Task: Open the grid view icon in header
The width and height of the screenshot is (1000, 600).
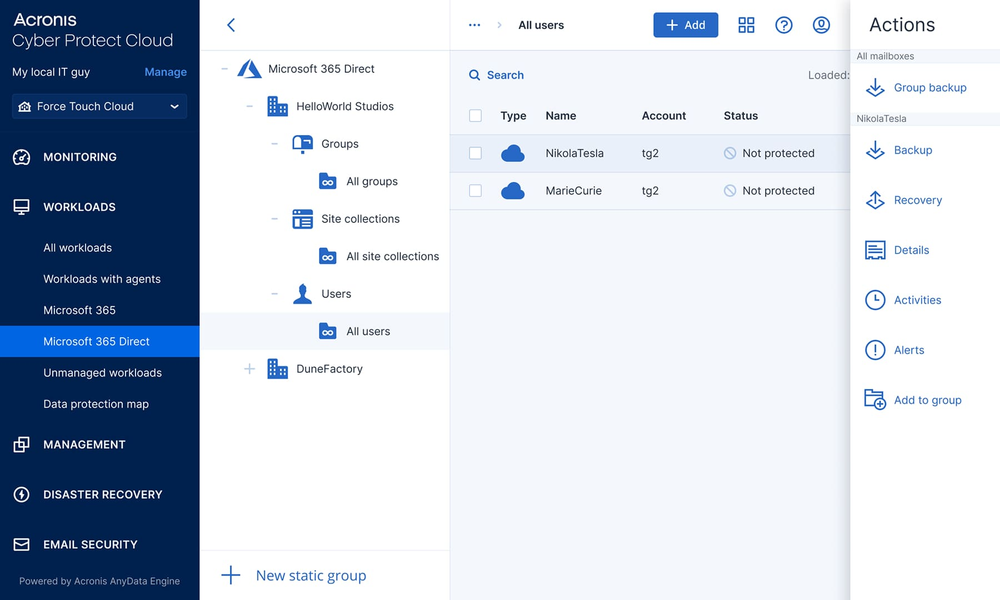Action: point(746,25)
